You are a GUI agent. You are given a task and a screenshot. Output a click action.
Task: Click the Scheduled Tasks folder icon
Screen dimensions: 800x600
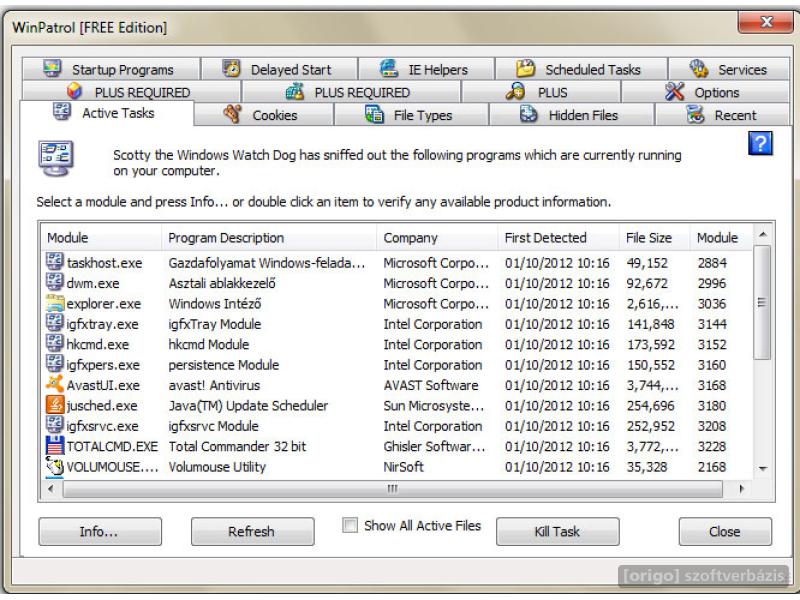[525, 68]
